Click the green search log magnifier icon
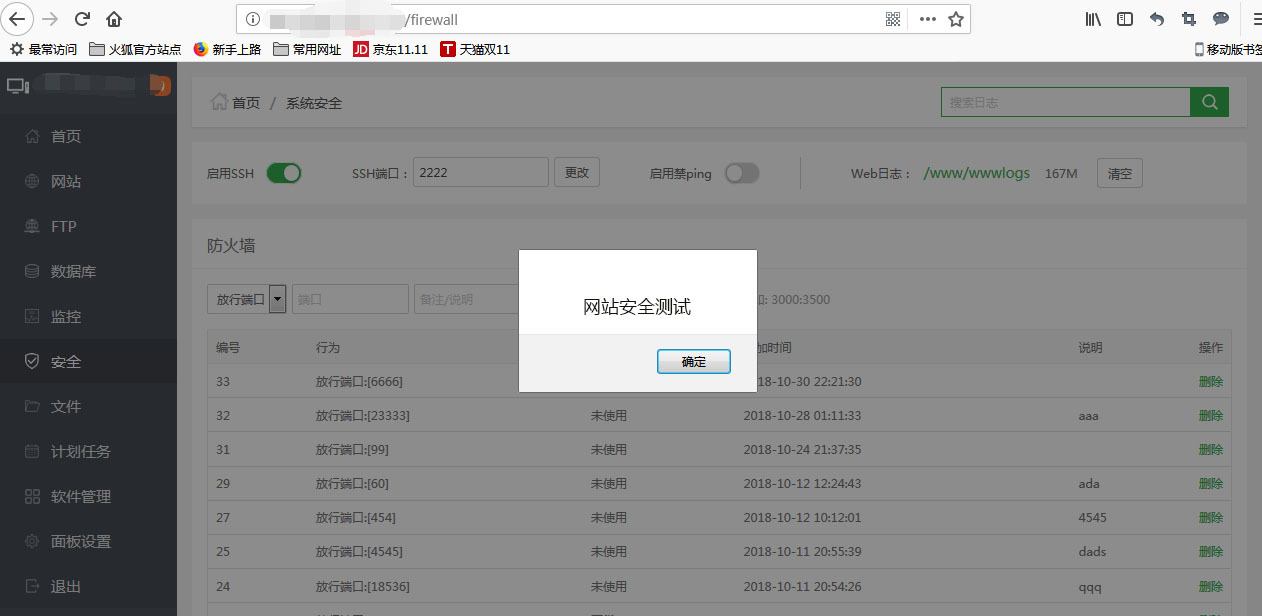The width and height of the screenshot is (1262, 616). click(x=1209, y=102)
